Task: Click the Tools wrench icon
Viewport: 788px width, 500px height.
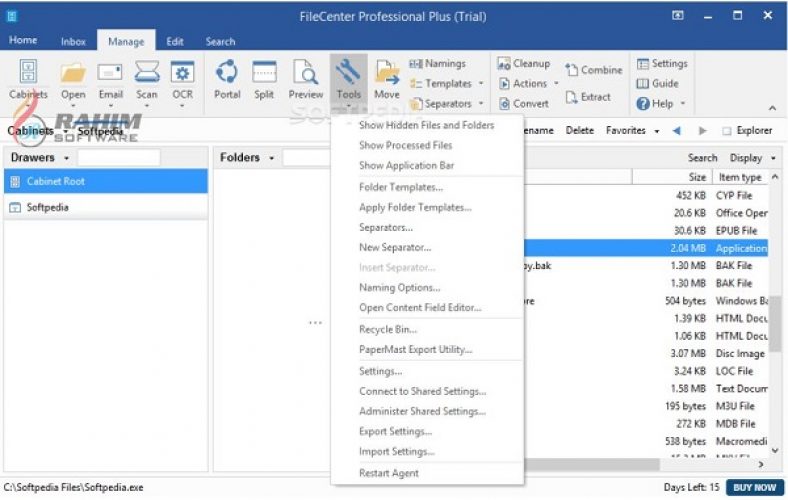Action: click(348, 72)
